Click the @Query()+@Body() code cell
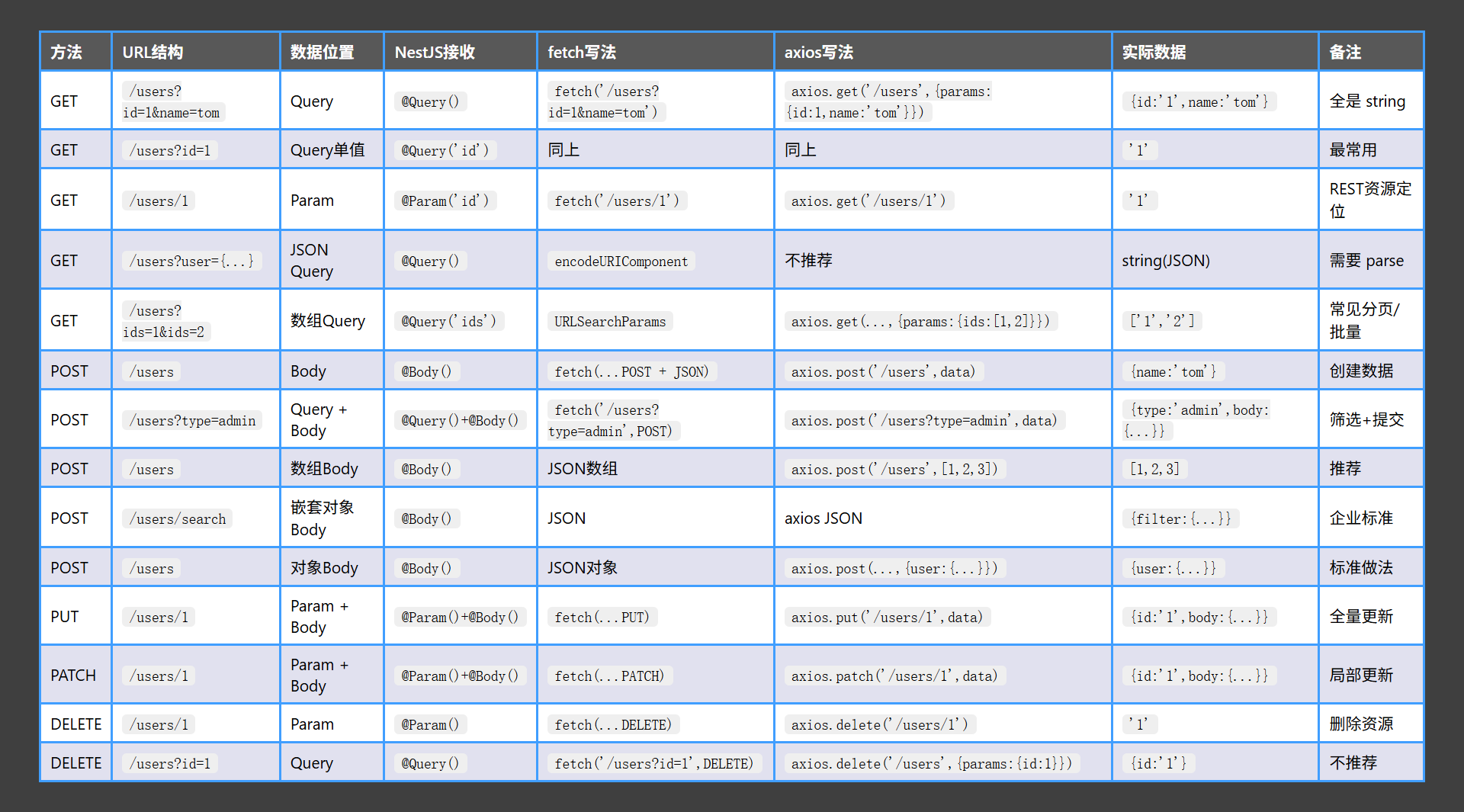This screenshot has width=1464, height=812. coord(461,420)
